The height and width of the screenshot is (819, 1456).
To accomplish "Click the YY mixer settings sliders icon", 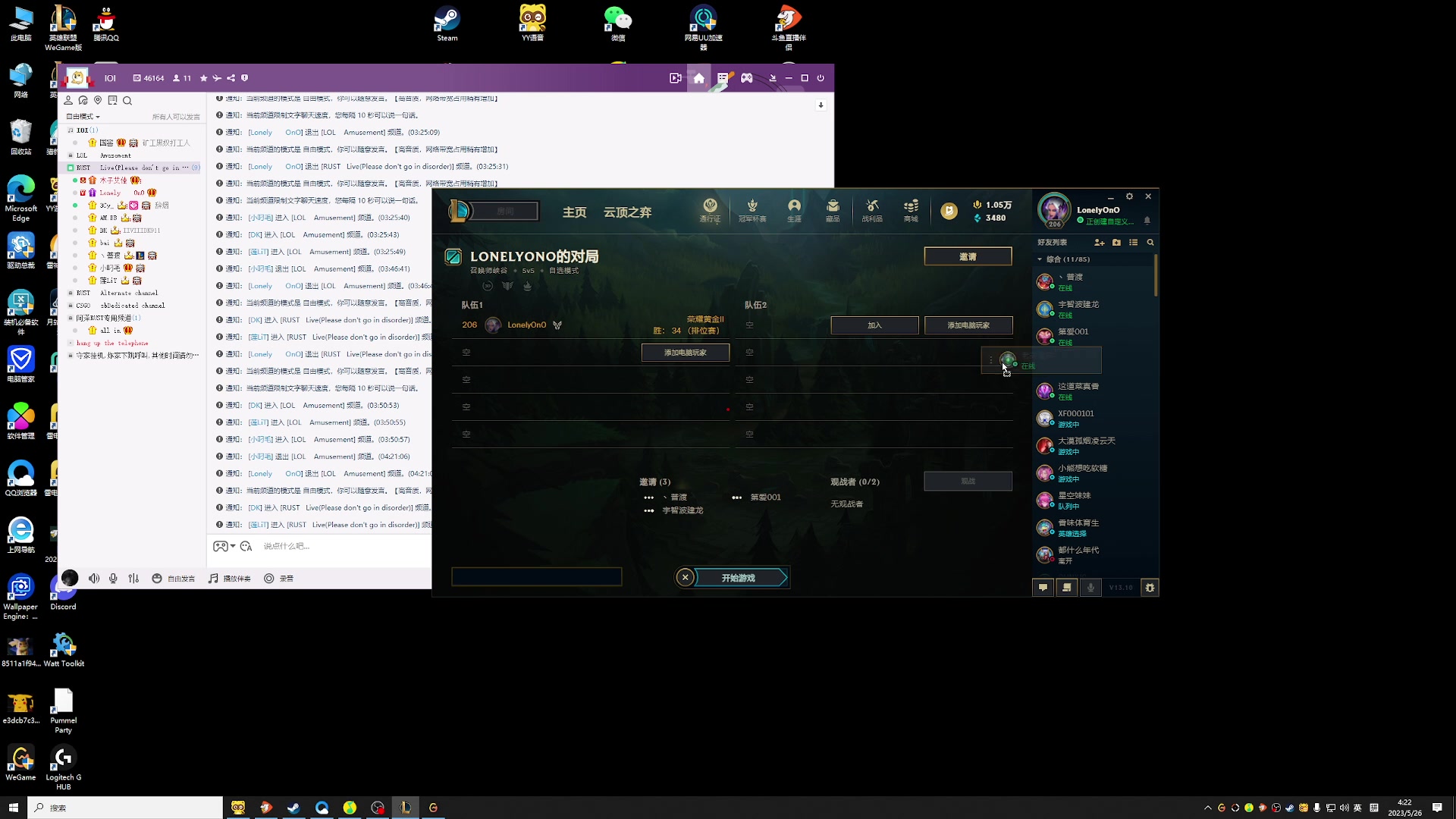I will [x=133, y=578].
